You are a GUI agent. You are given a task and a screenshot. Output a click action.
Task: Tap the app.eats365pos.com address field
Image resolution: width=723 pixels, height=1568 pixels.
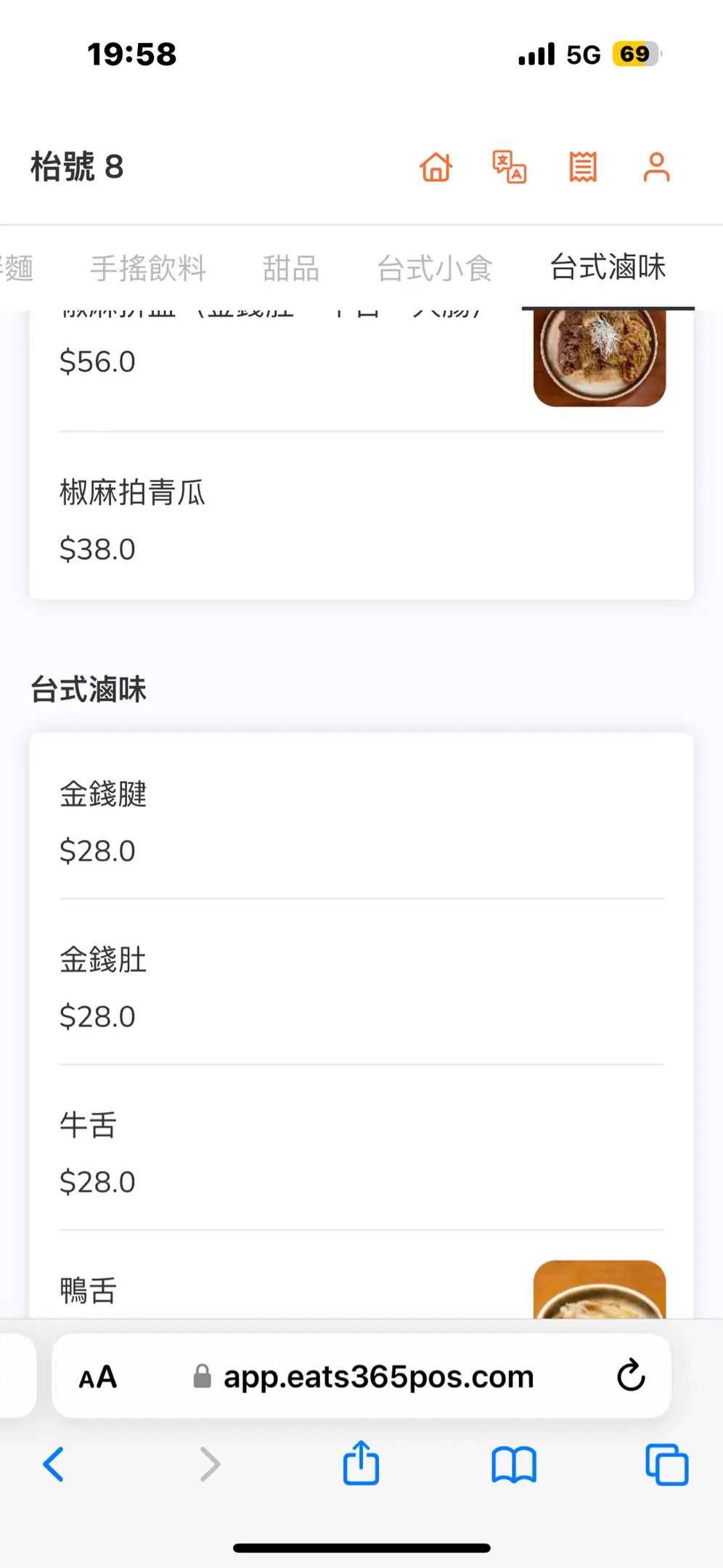click(x=378, y=1376)
